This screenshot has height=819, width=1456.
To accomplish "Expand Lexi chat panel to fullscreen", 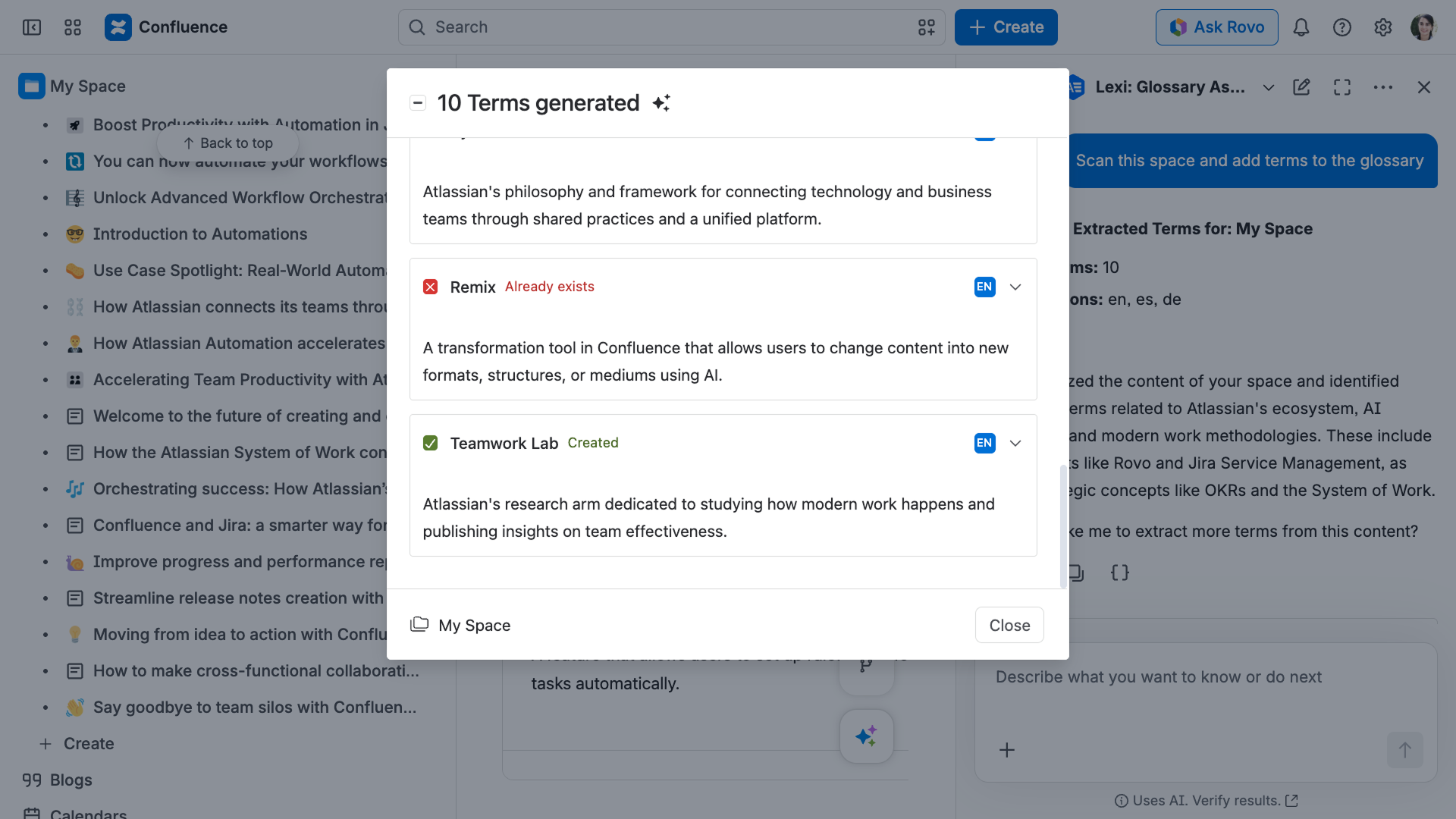I will point(1342,87).
